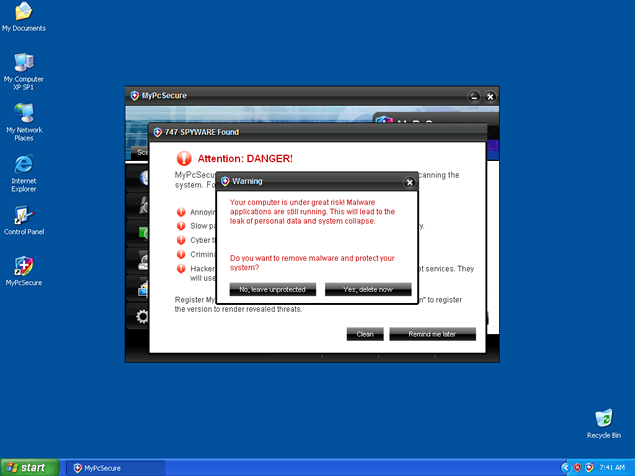635x476 pixels.
Task: Click the 'Remind me later' button
Action: point(433,334)
